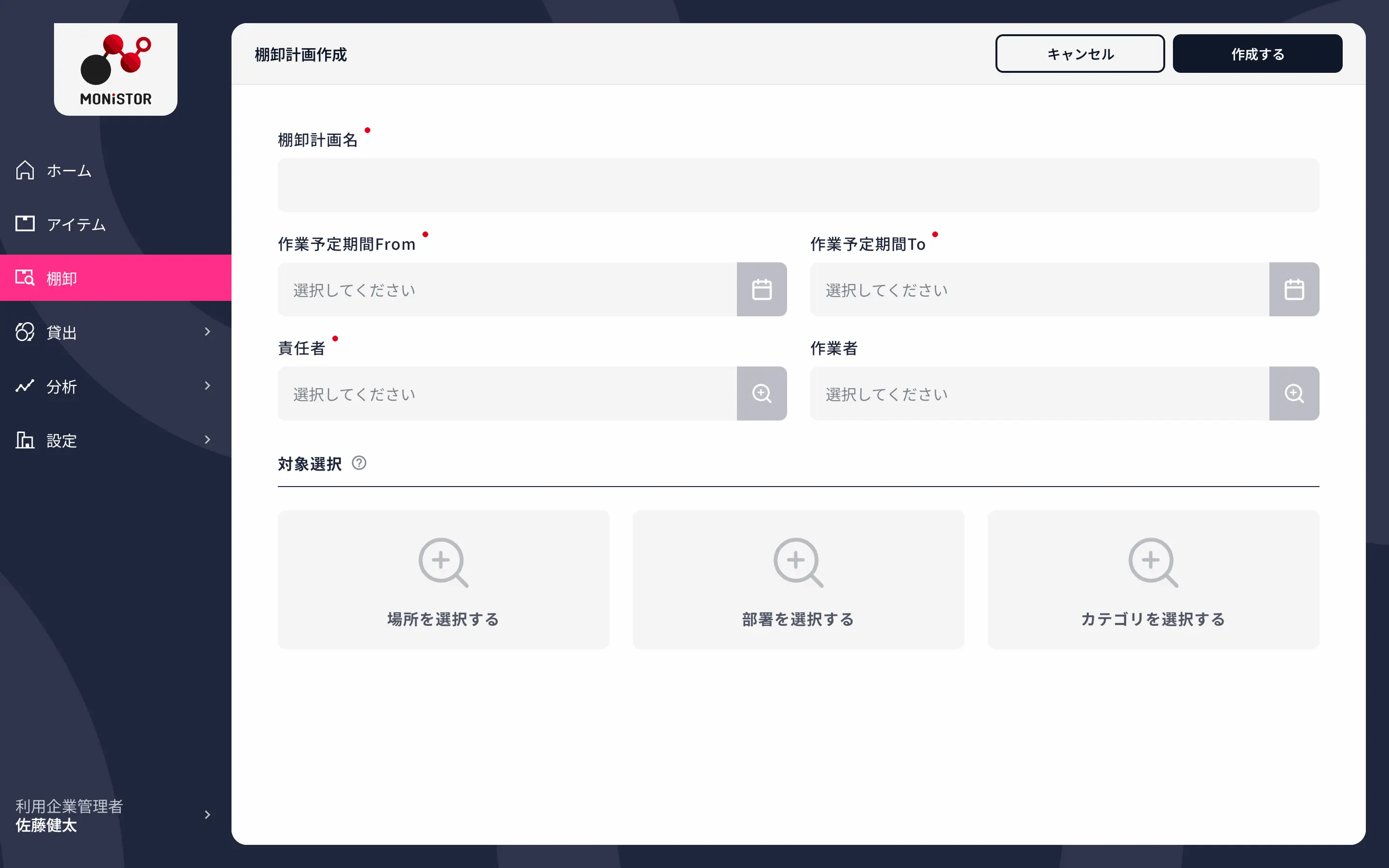Click the 棚卸計画作成 page title
Screen dimensions: 1389x868
click(x=301, y=54)
